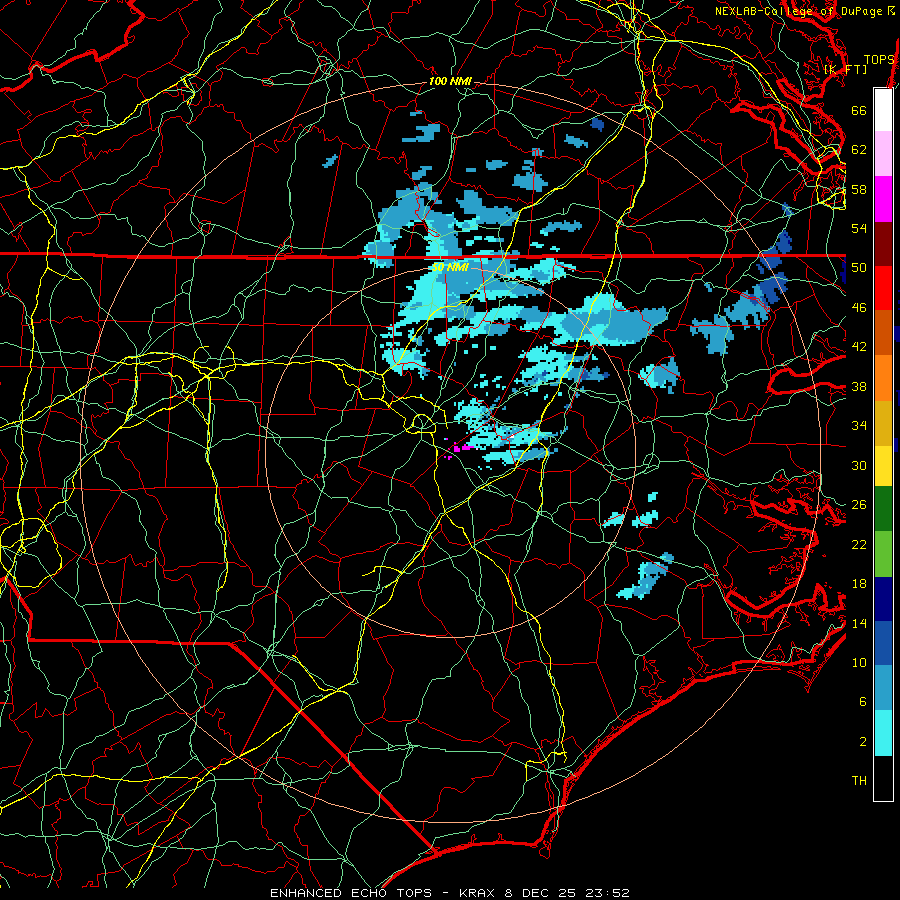The height and width of the screenshot is (900, 900).
Task: Pick the dark red legend color band
Action: pyautogui.click(x=883, y=244)
